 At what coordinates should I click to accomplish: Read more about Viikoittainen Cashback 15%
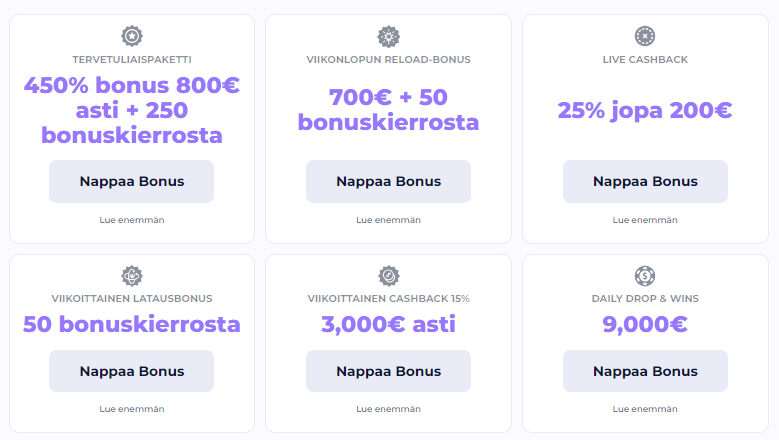[x=389, y=409]
